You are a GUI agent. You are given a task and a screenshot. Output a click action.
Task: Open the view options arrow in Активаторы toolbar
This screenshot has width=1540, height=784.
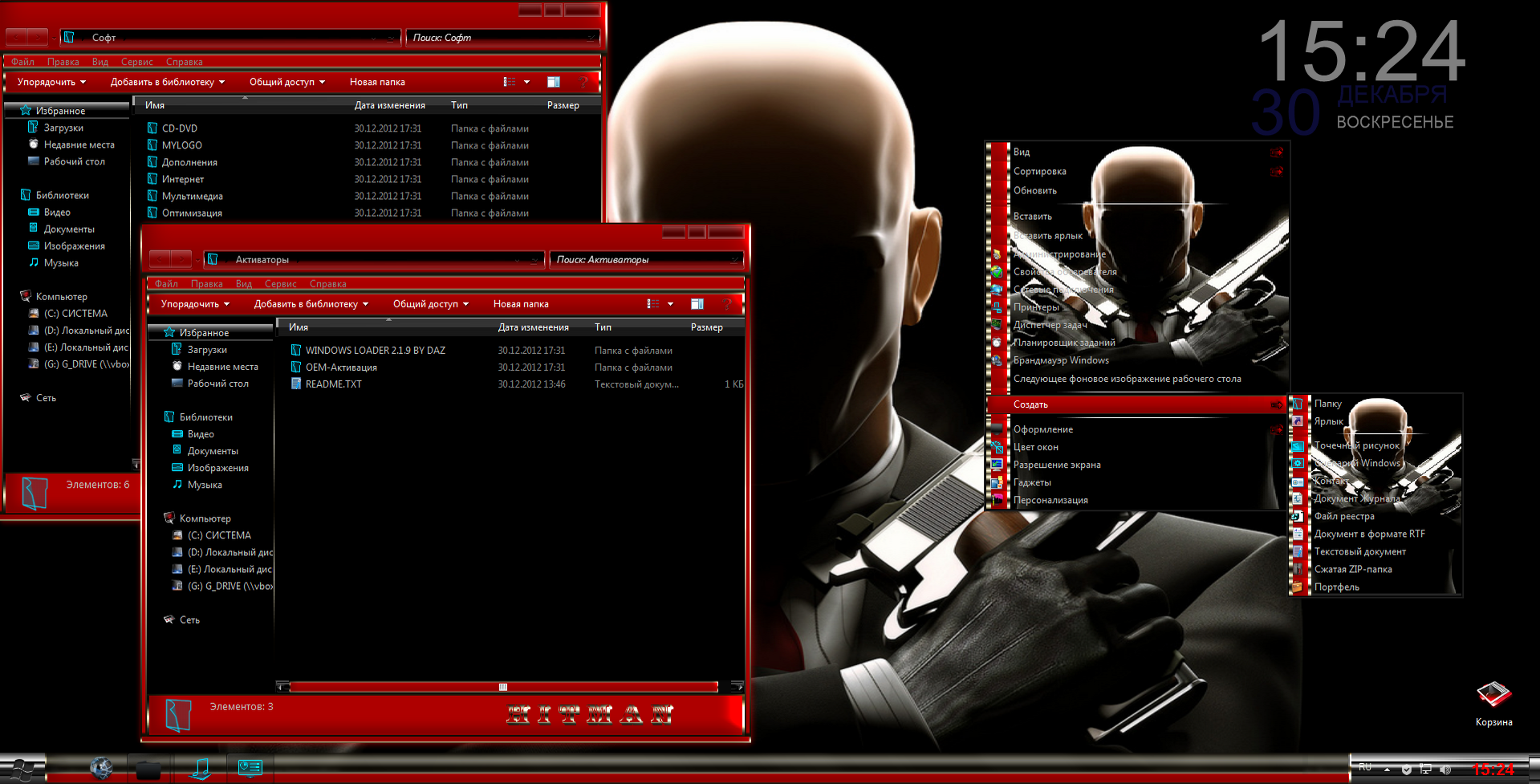(670, 304)
